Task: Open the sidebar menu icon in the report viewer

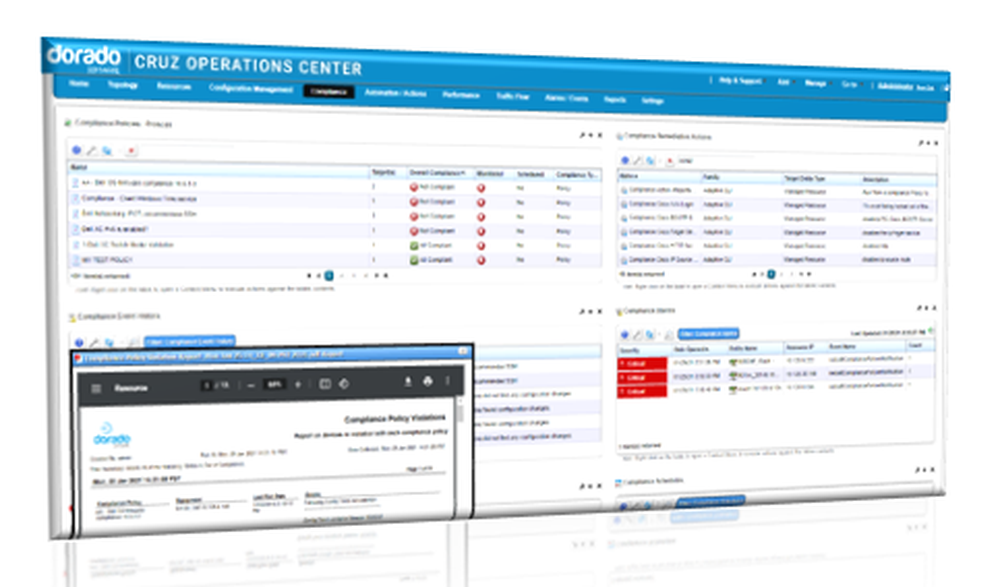Action: click(97, 386)
